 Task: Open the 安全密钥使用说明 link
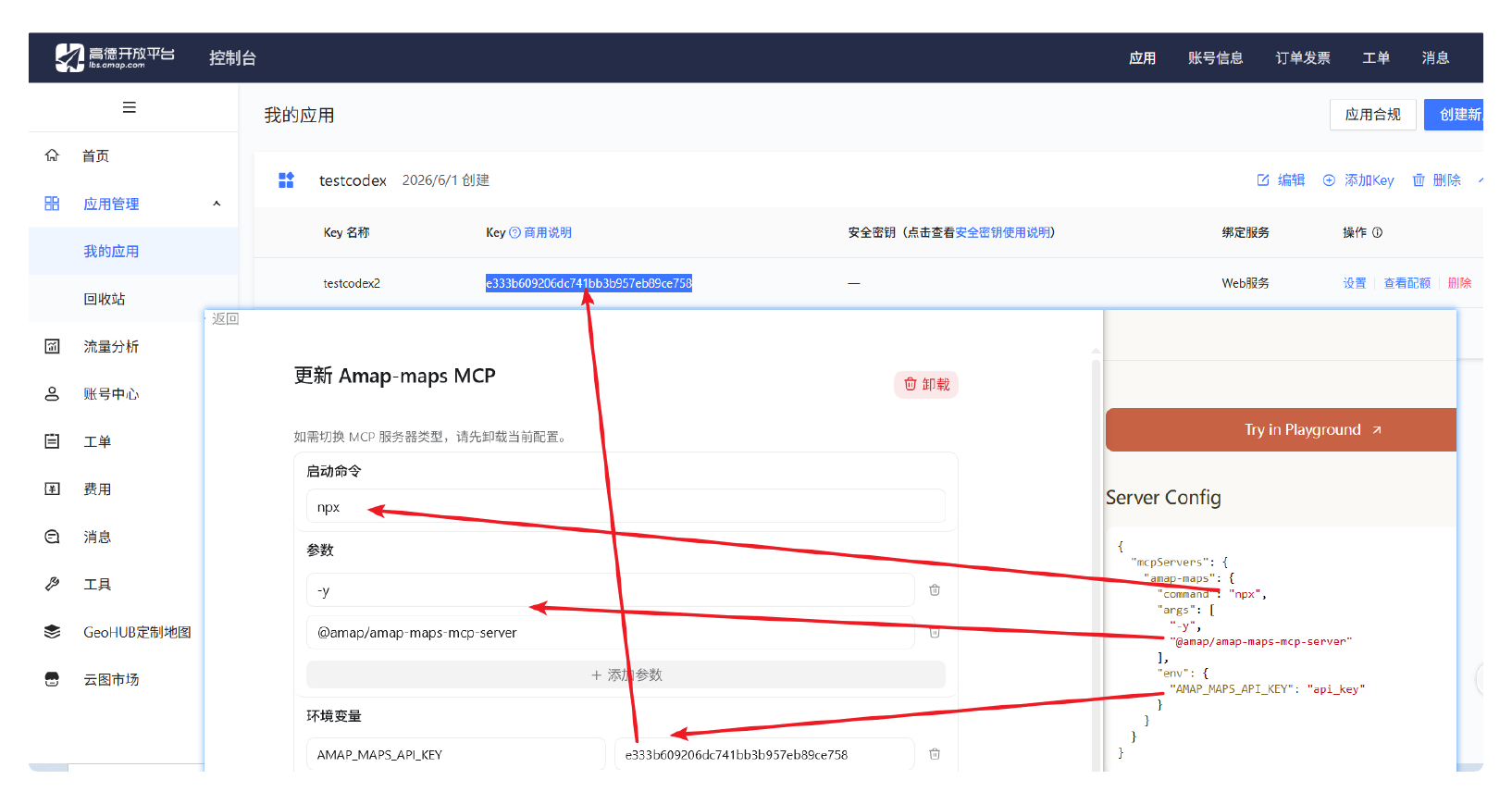pyautogui.click(x=1003, y=233)
